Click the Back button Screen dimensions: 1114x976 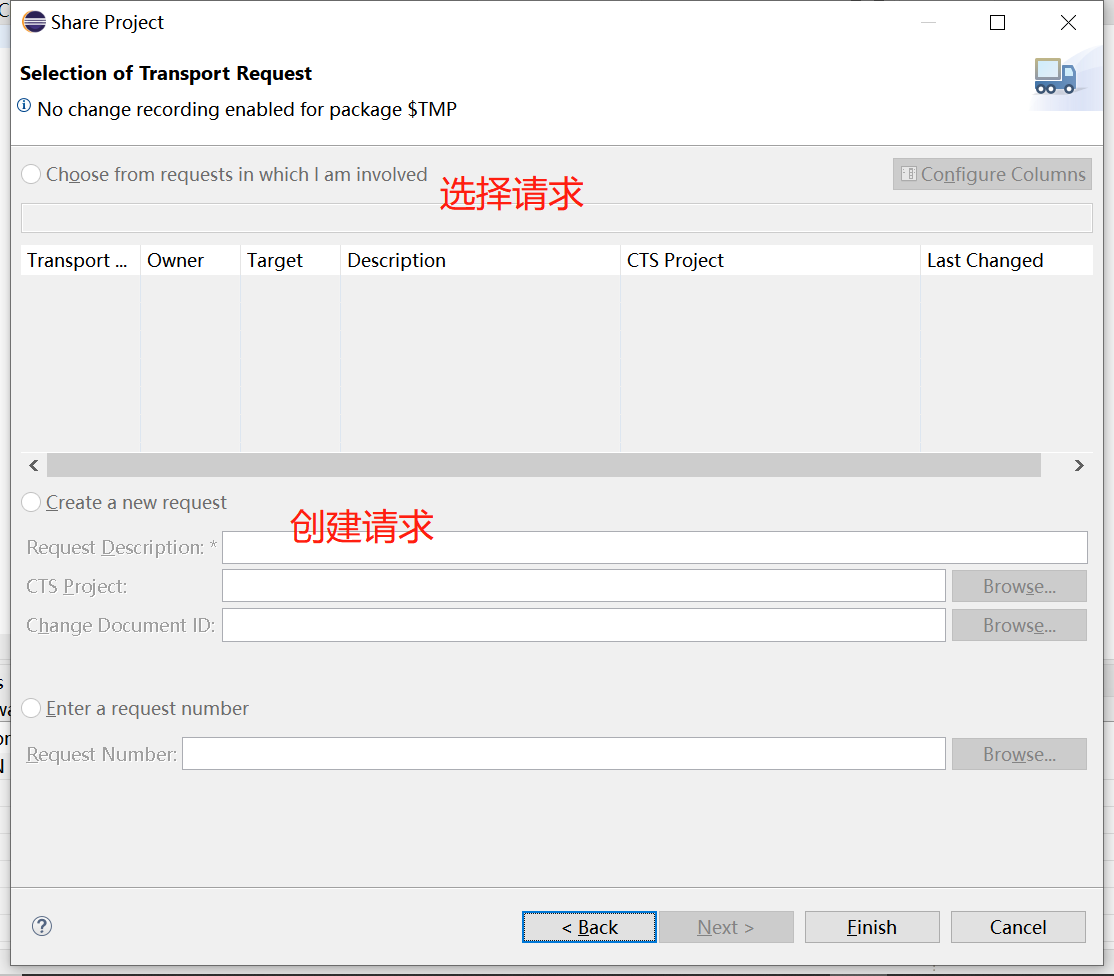pyautogui.click(x=589, y=926)
